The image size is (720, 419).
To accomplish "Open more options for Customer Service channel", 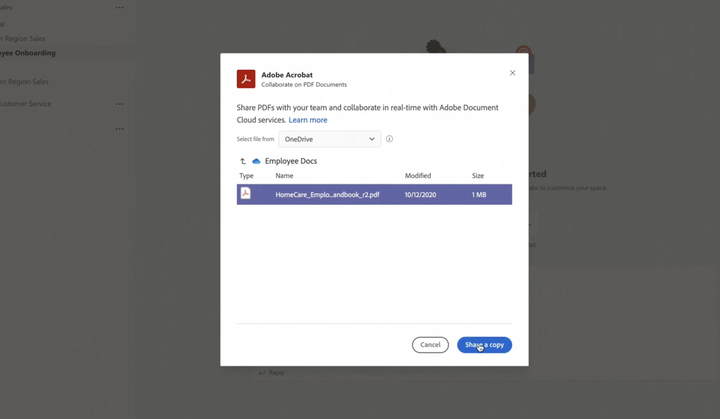I will tap(120, 104).
